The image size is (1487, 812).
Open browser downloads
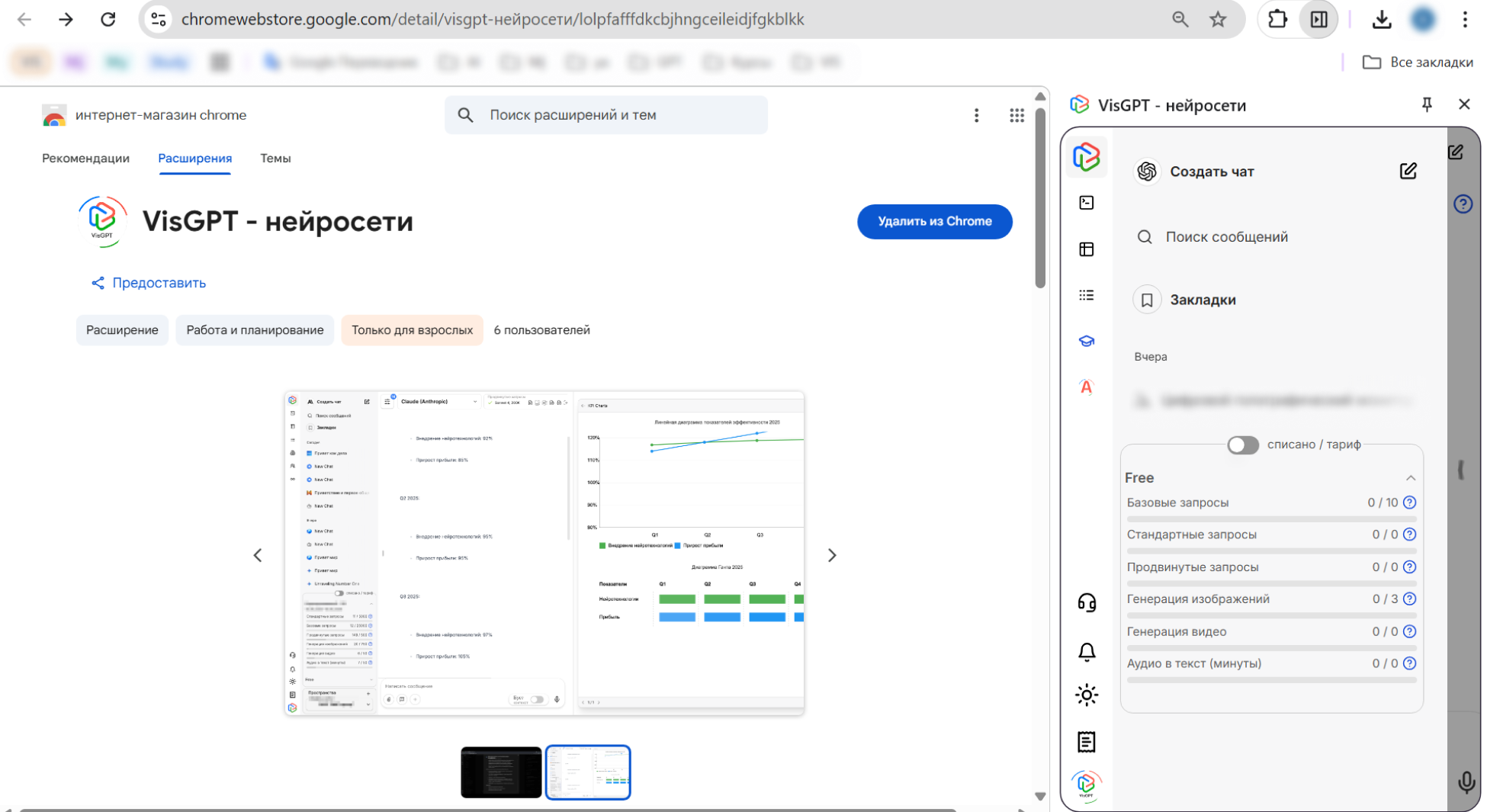pyautogui.click(x=1382, y=20)
